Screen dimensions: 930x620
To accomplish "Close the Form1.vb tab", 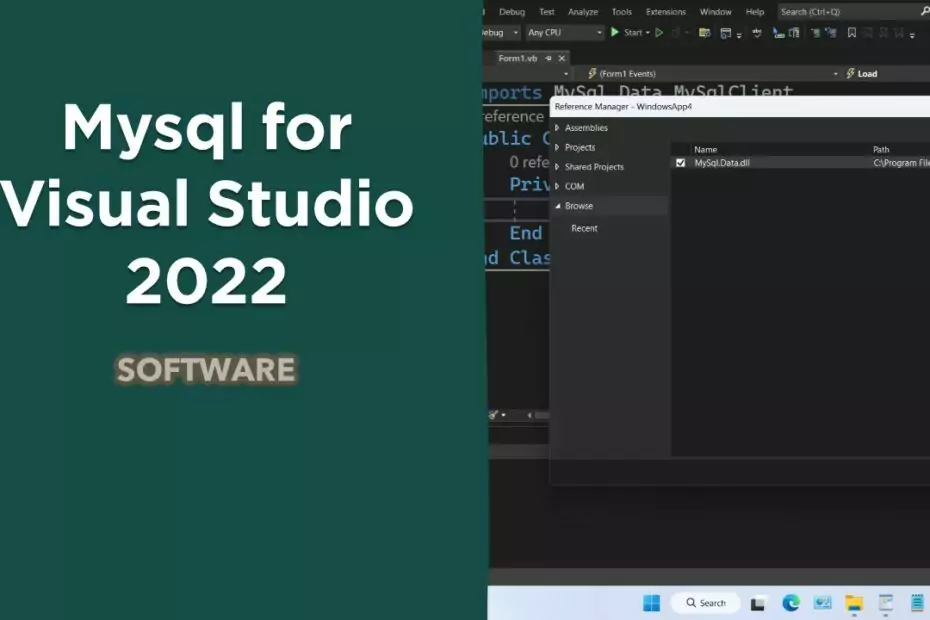I will (562, 58).
